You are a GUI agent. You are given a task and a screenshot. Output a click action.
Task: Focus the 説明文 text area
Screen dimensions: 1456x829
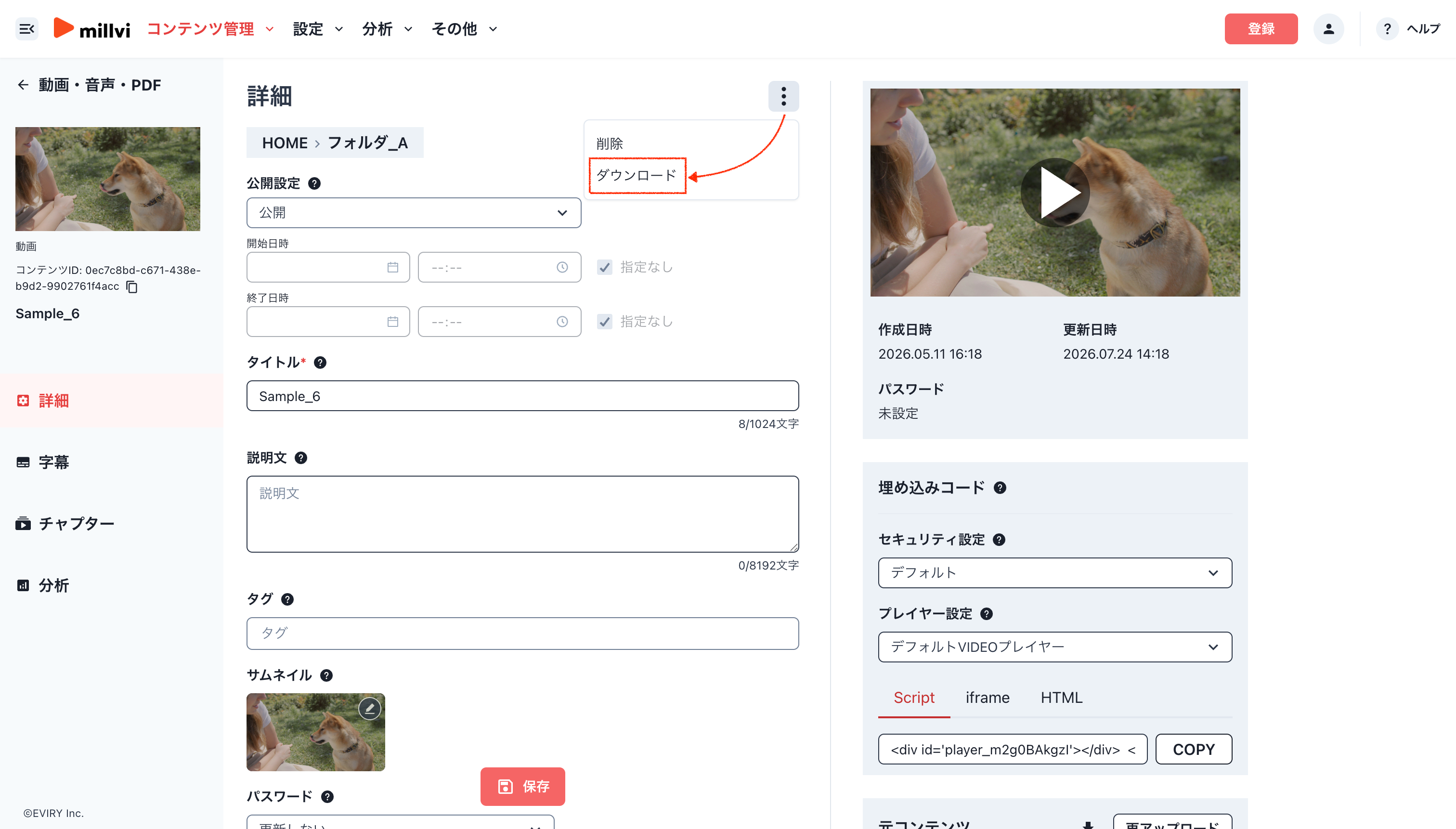(x=523, y=514)
